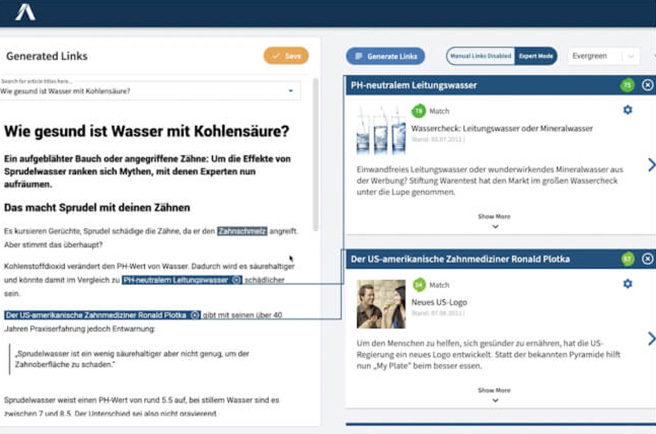This screenshot has height=434, width=656.
Task: Click the Neues US-Logo title
Action: [439, 302]
